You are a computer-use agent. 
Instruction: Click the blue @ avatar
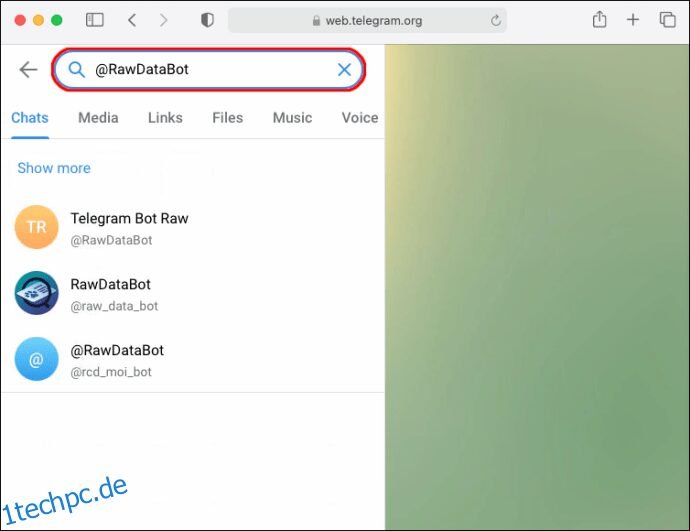click(37, 359)
